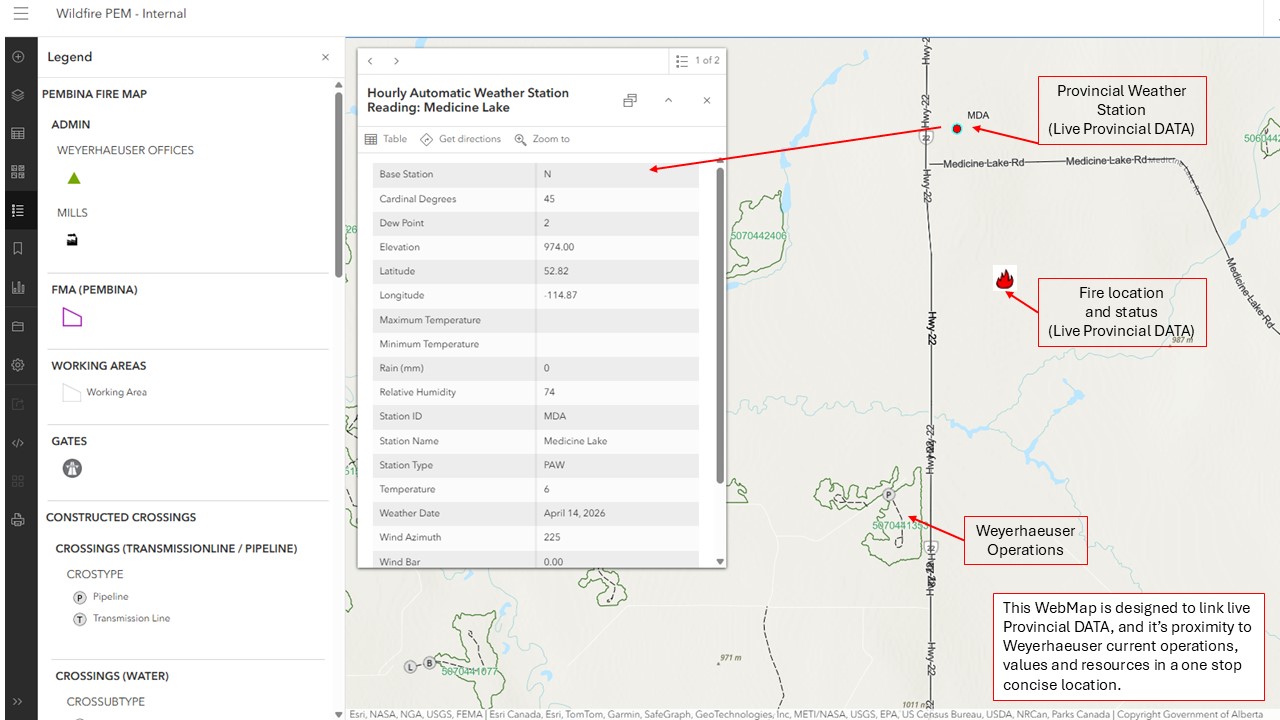Click the Gates legend symbol
The height and width of the screenshot is (720, 1280).
click(x=72, y=468)
